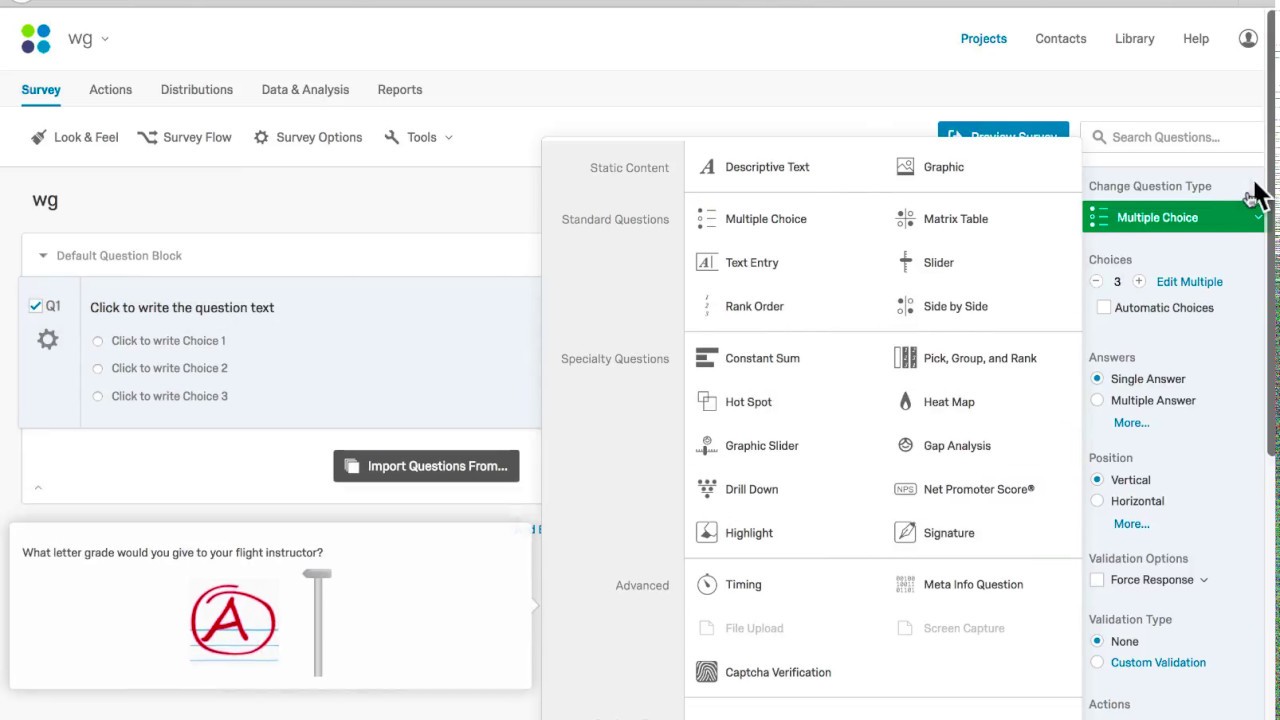Choose the Meta Info Question icon
The width and height of the screenshot is (1280, 720).
[x=905, y=585]
